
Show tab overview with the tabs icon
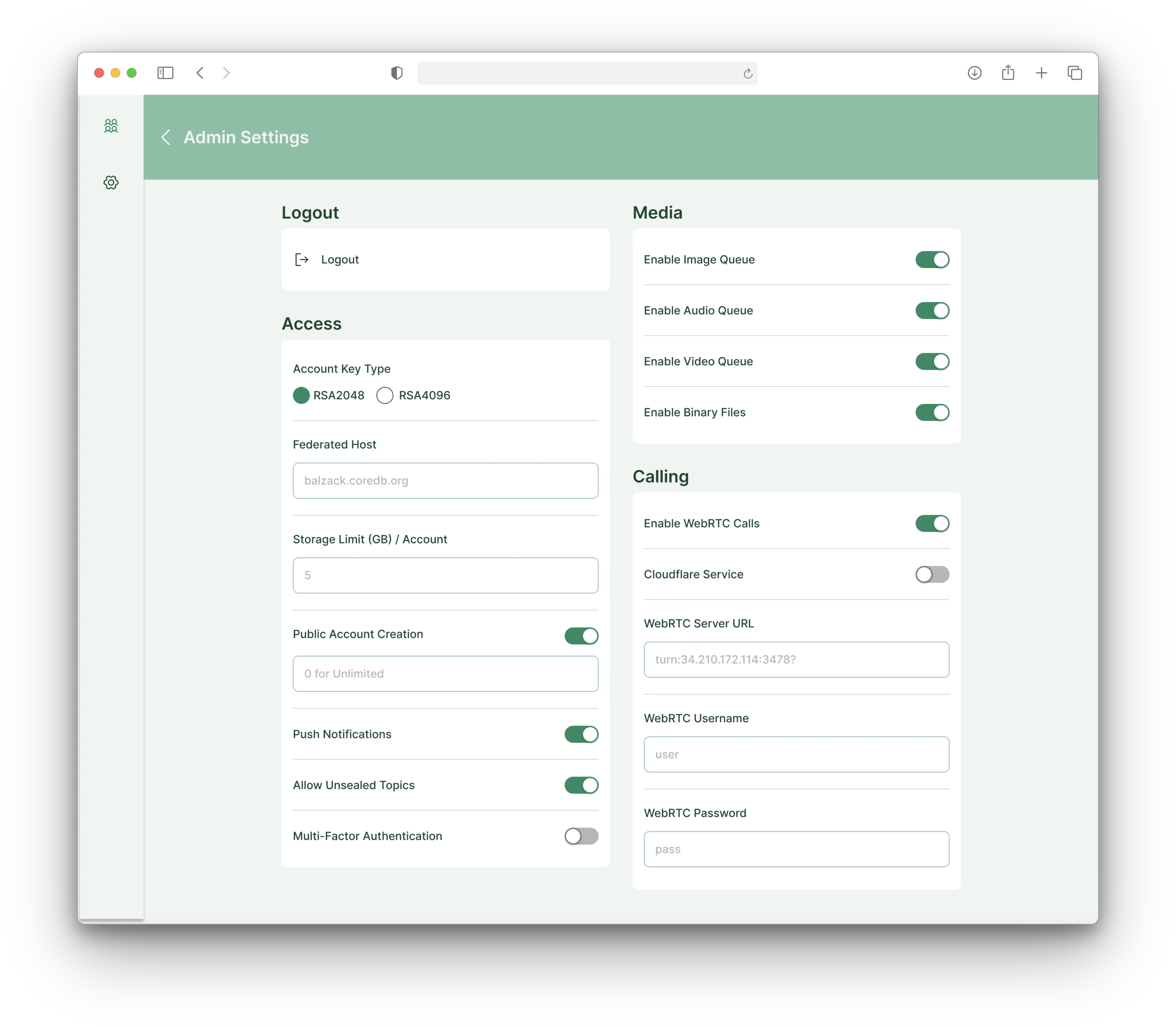tap(1075, 73)
